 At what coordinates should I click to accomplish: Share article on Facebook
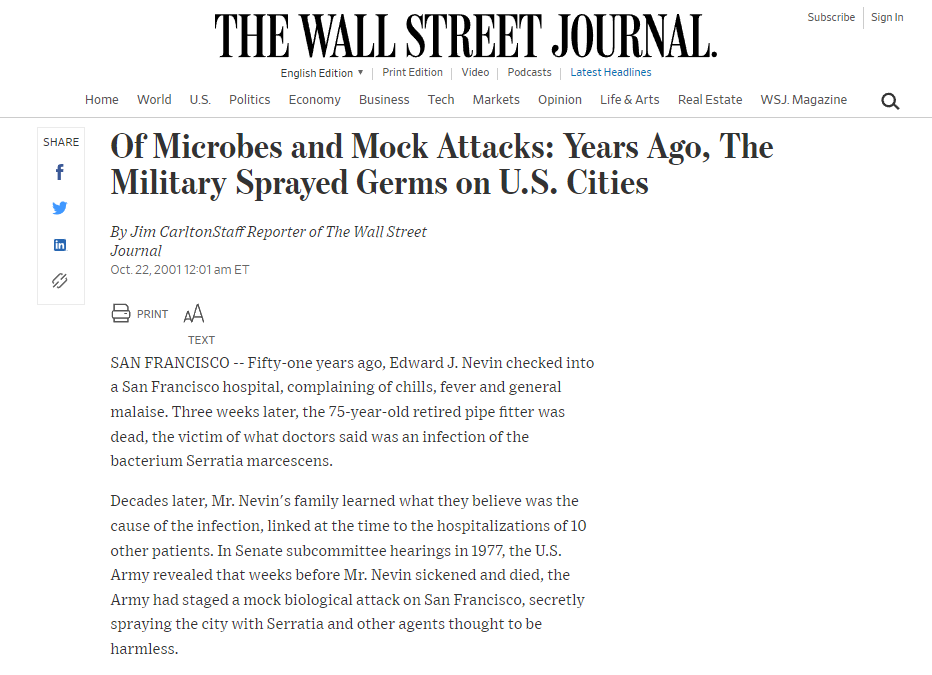60,172
